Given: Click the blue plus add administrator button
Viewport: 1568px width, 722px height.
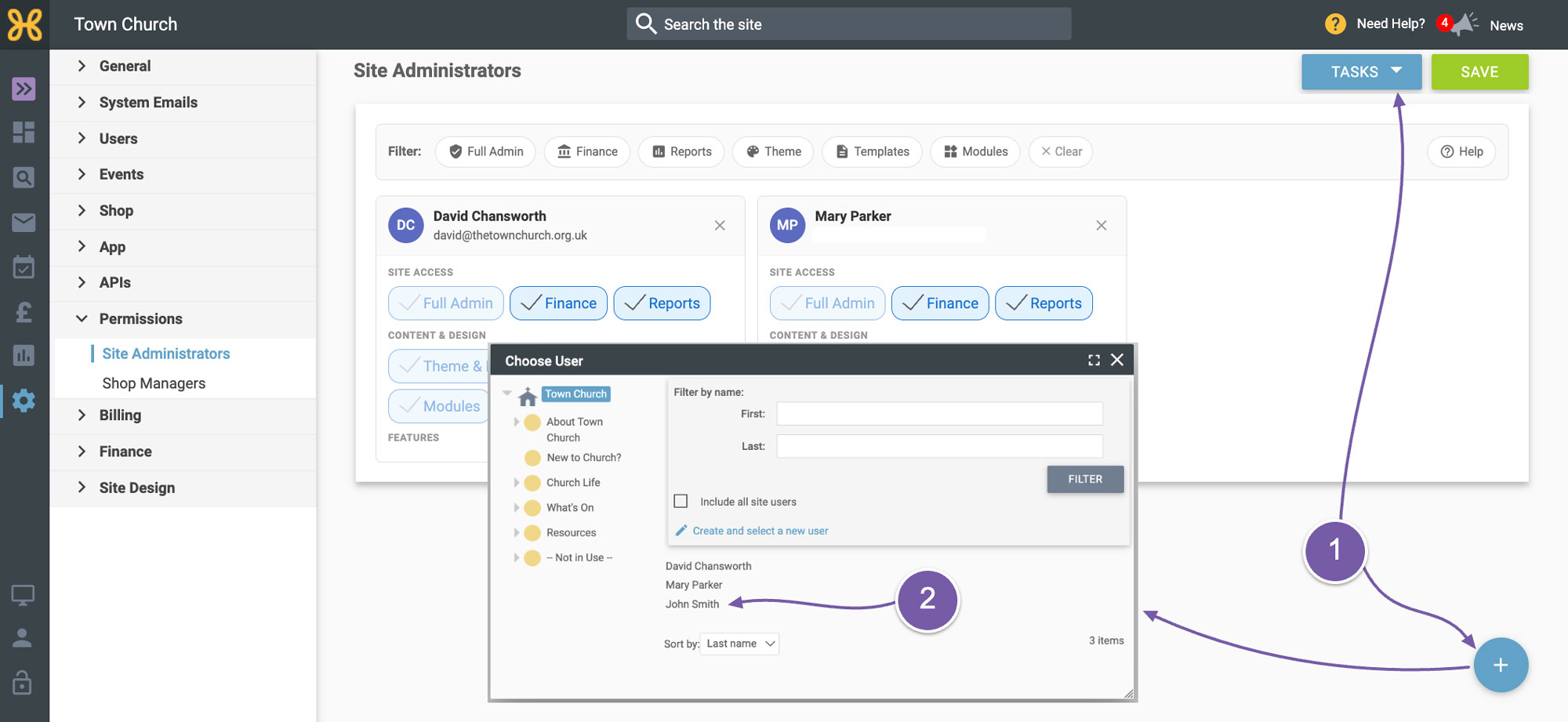Looking at the screenshot, I should tap(1501, 665).
